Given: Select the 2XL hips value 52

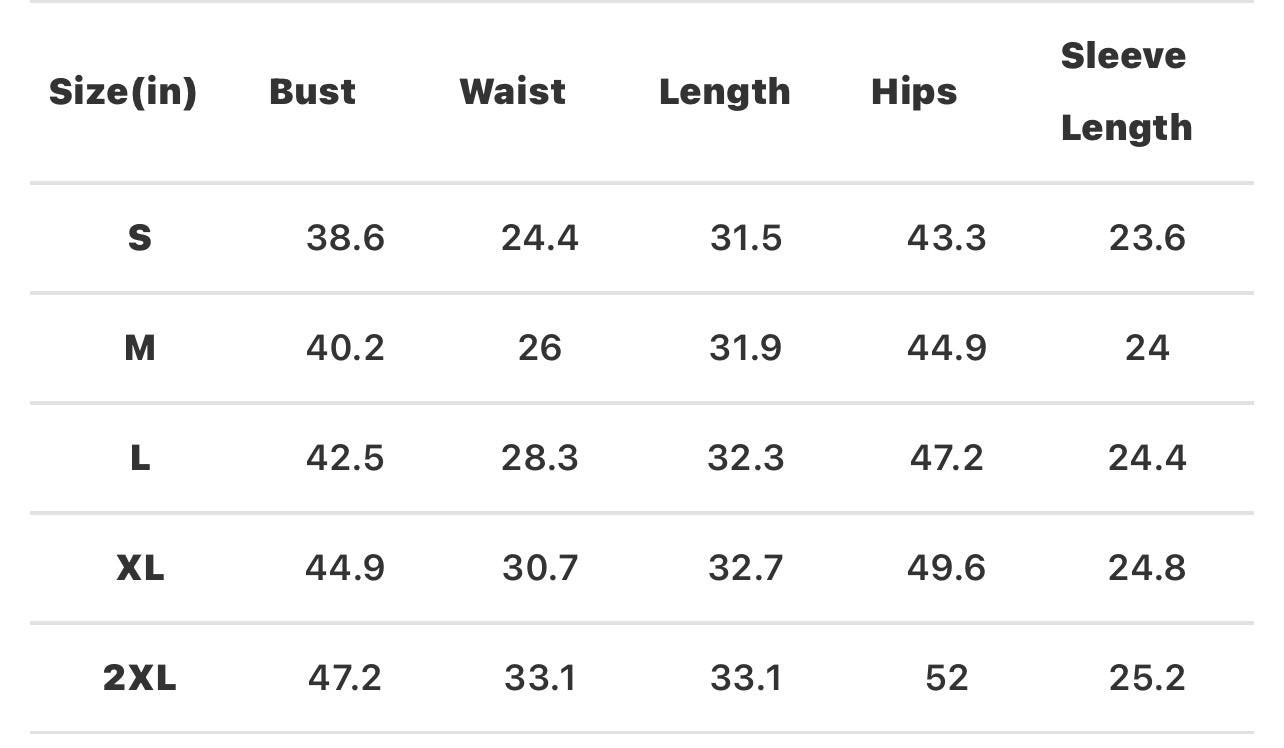Looking at the screenshot, I should click(x=946, y=678).
